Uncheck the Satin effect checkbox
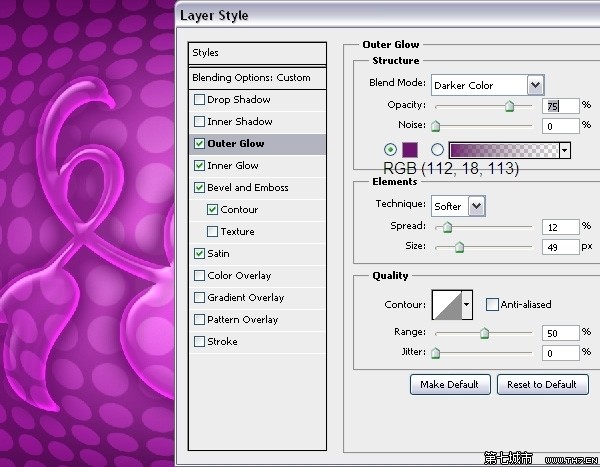The height and width of the screenshot is (467, 600). pos(200,254)
